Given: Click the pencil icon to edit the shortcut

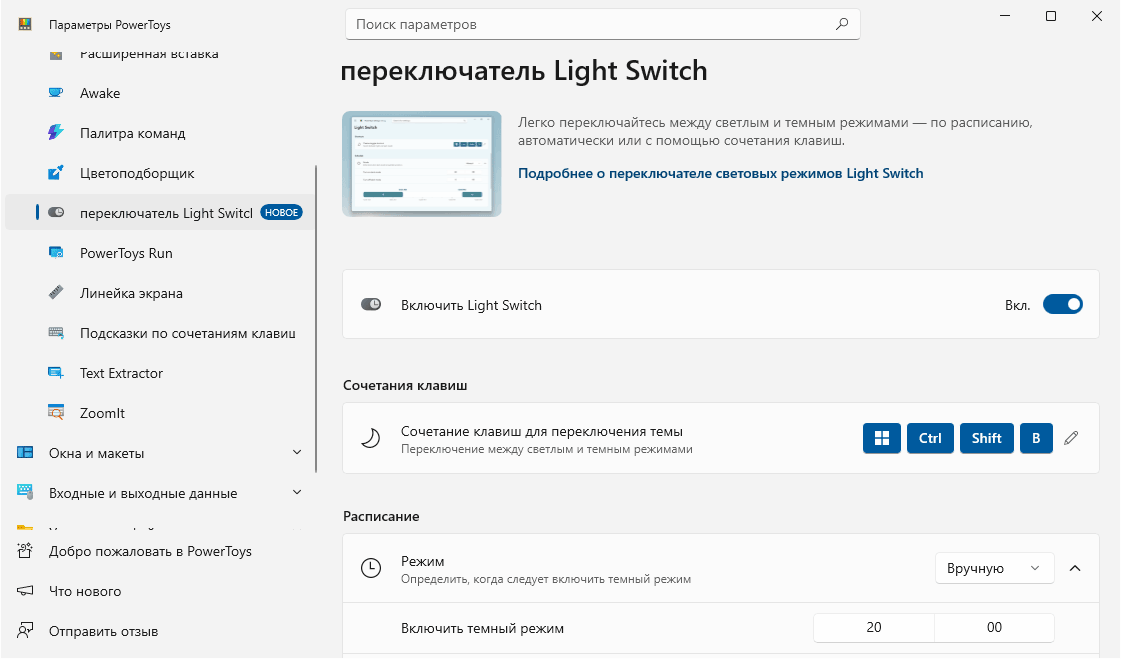Looking at the screenshot, I should point(1071,438).
